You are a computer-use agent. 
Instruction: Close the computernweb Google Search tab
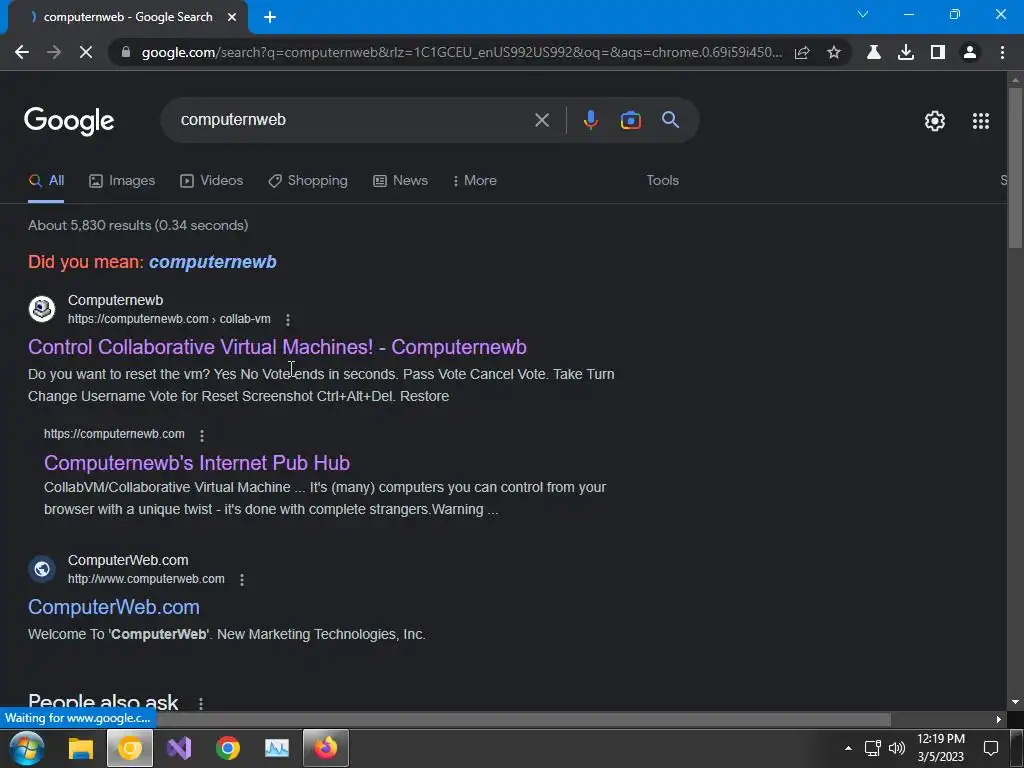[232, 18]
